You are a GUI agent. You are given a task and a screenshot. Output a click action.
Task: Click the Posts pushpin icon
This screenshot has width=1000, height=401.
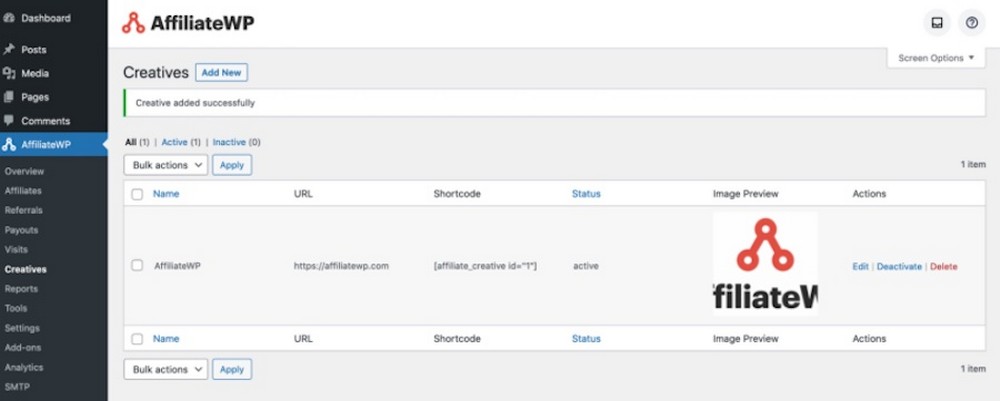(9, 50)
